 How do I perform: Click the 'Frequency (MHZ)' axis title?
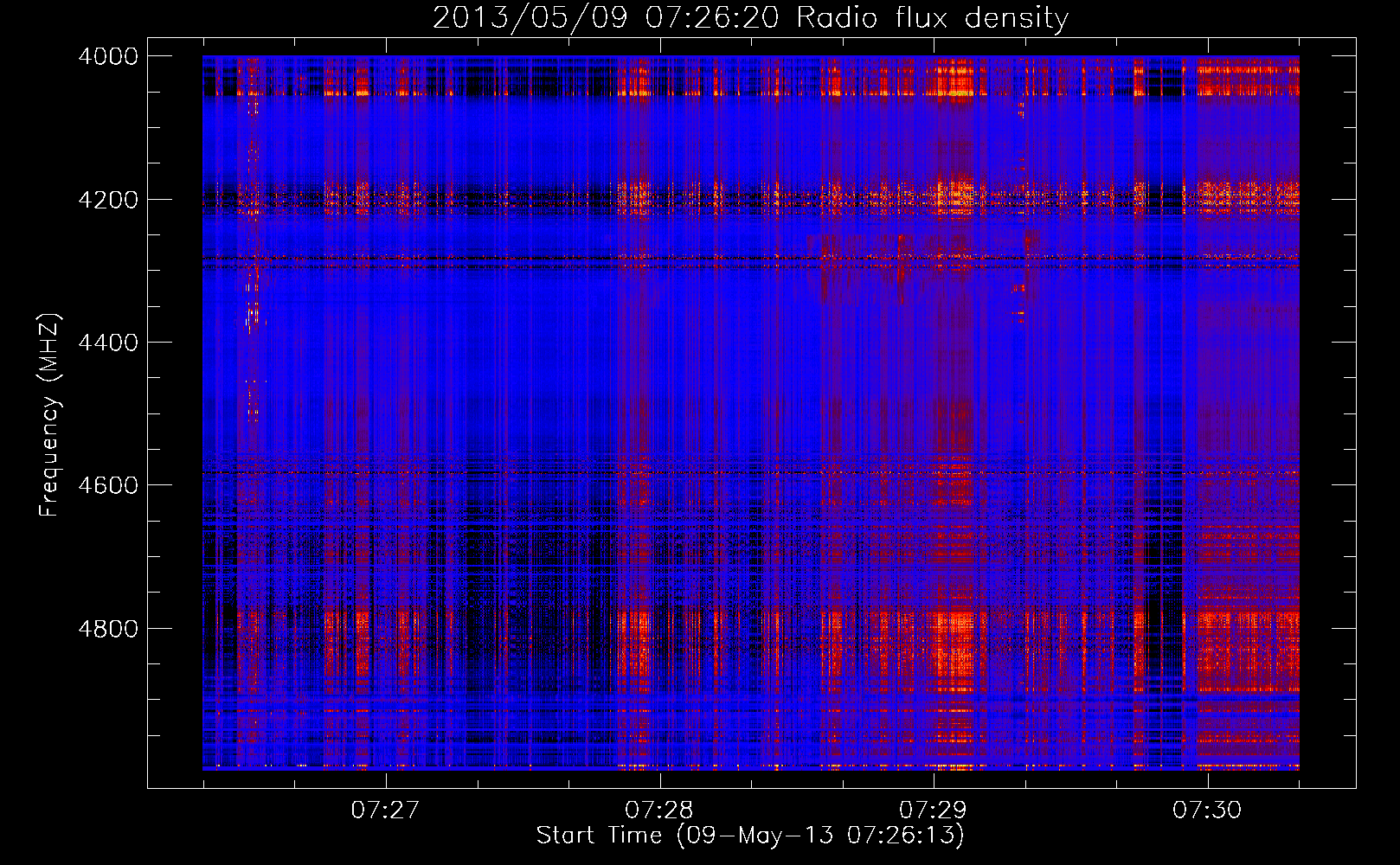point(50,415)
